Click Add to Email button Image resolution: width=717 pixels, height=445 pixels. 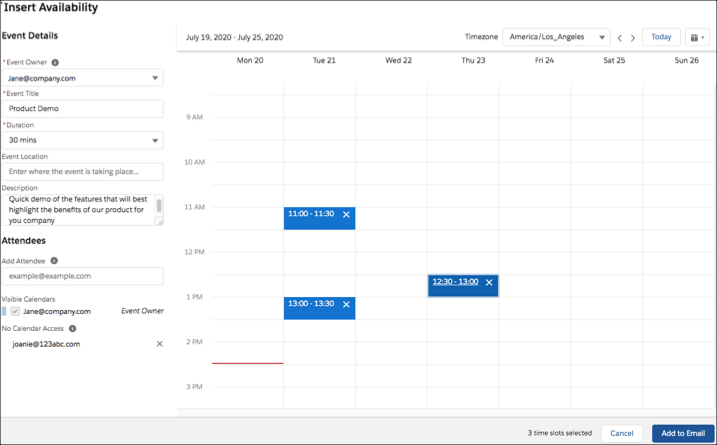coord(683,433)
